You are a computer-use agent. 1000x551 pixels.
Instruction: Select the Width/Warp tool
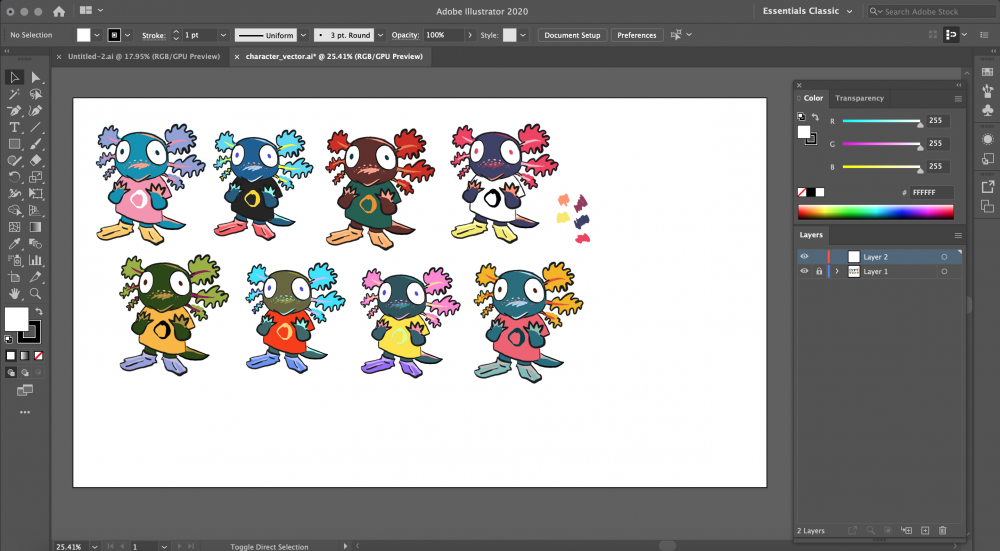pos(13,193)
